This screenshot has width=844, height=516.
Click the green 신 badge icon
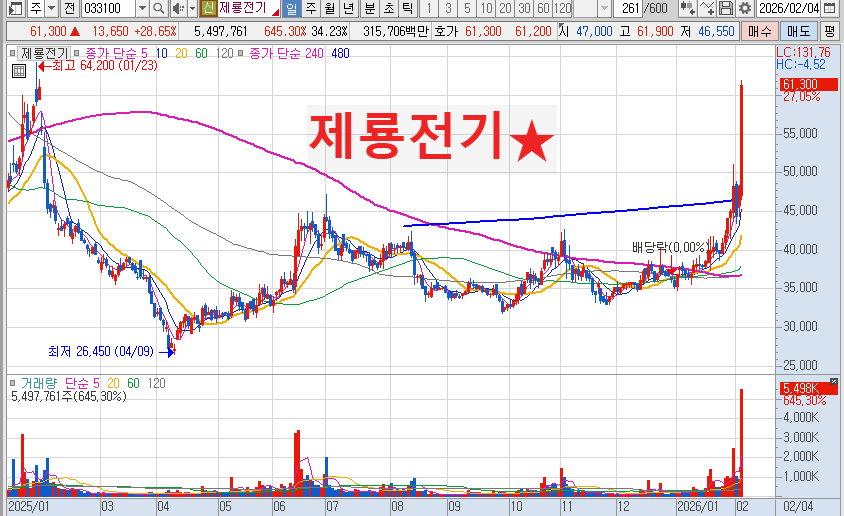click(x=208, y=8)
